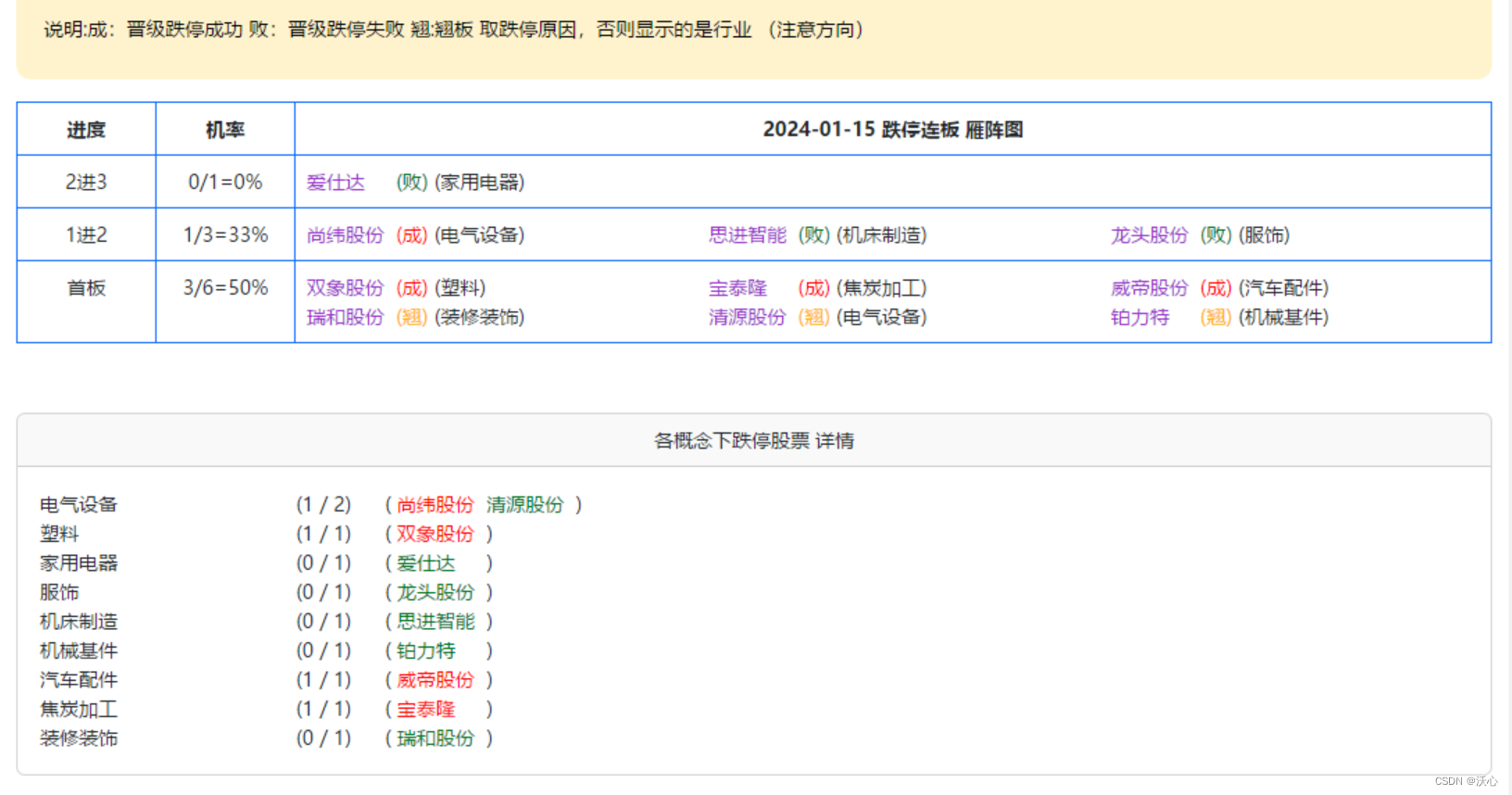Select the 首板 progress cell

point(86,302)
